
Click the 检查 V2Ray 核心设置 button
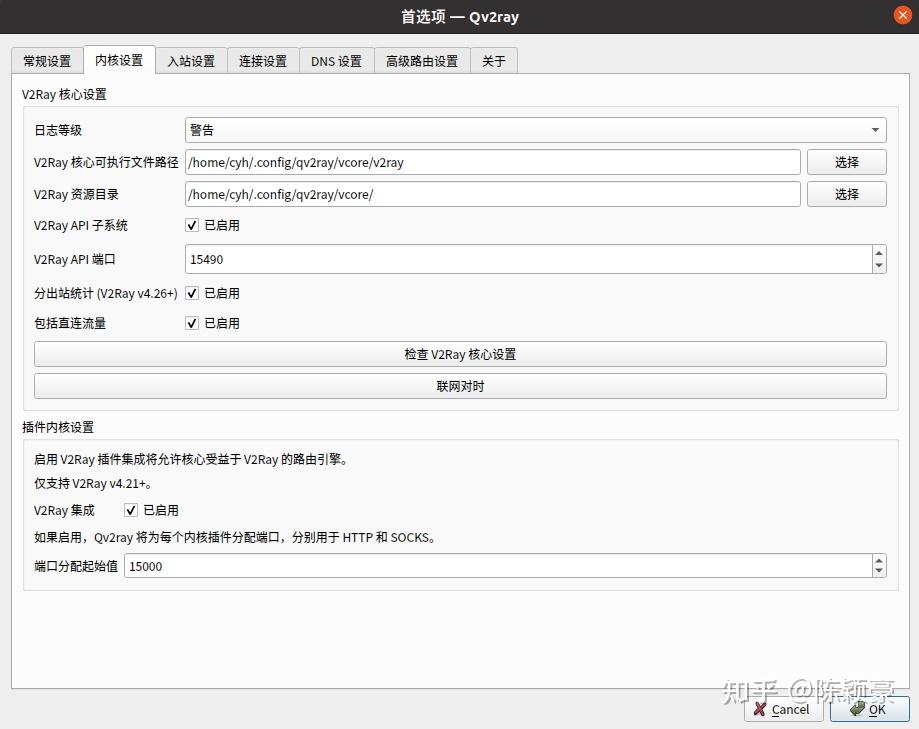(x=460, y=355)
